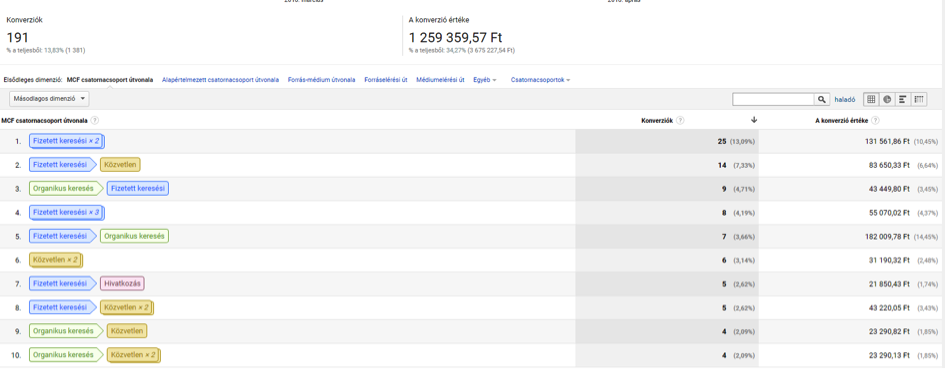This screenshot has width=945, height=369.
Task: Click Közvetlen tag in row 2
Action: 121,165
